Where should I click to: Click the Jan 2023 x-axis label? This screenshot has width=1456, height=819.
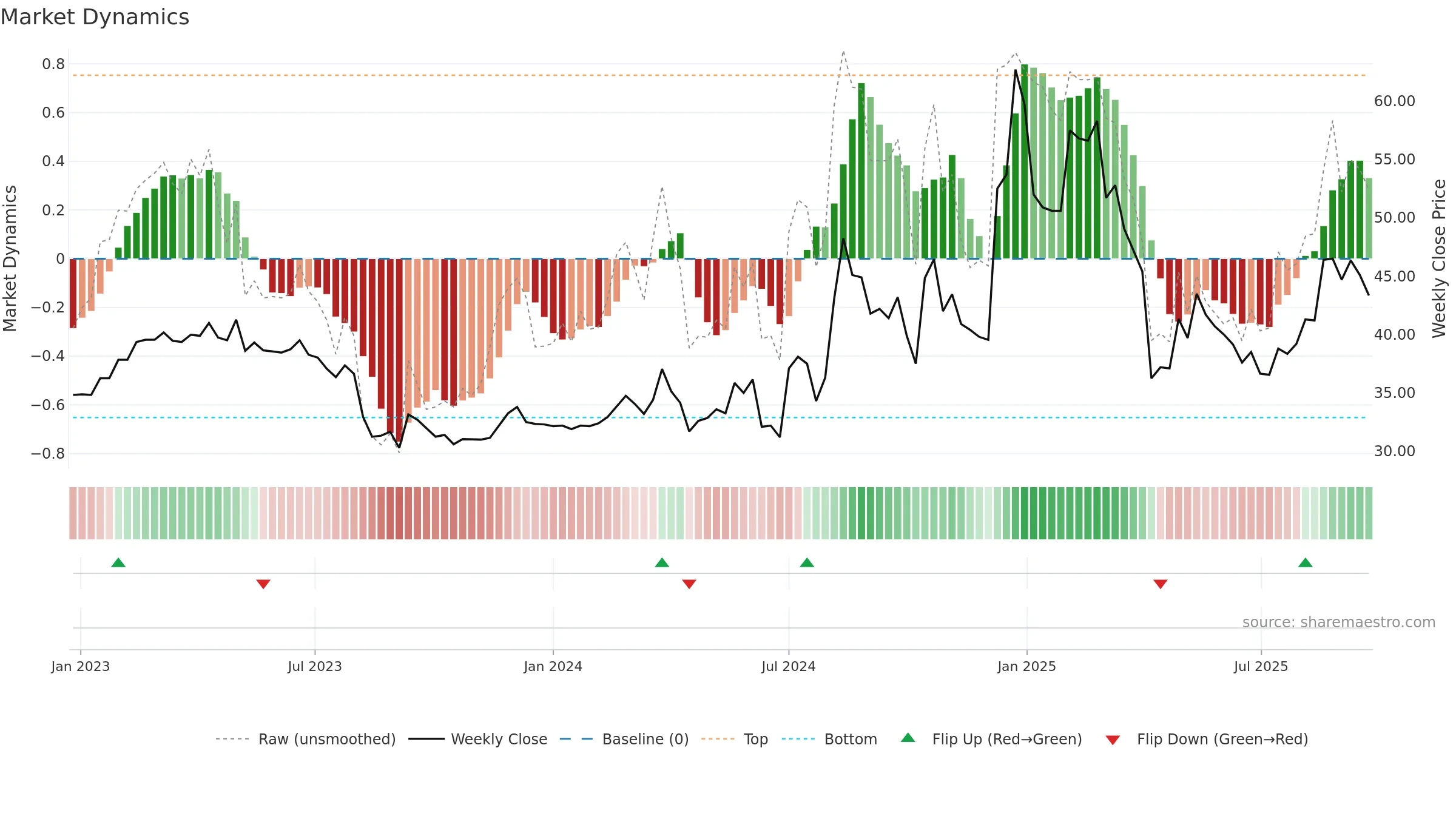(x=81, y=666)
